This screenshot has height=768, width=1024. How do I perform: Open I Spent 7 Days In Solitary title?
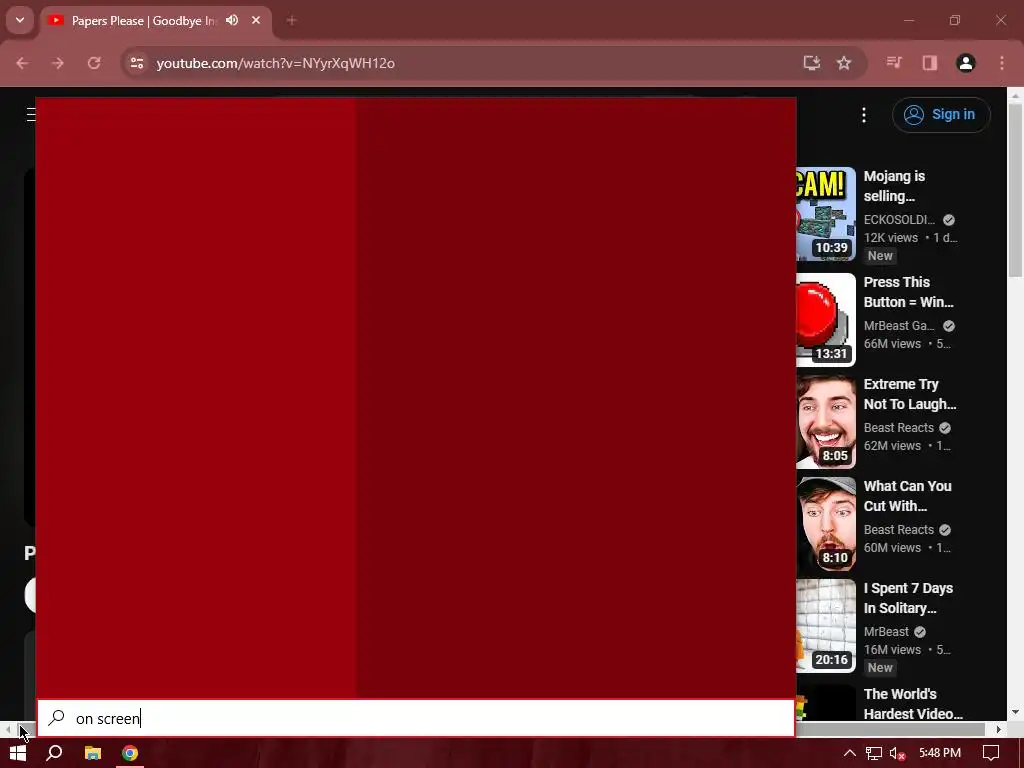pos(908,598)
